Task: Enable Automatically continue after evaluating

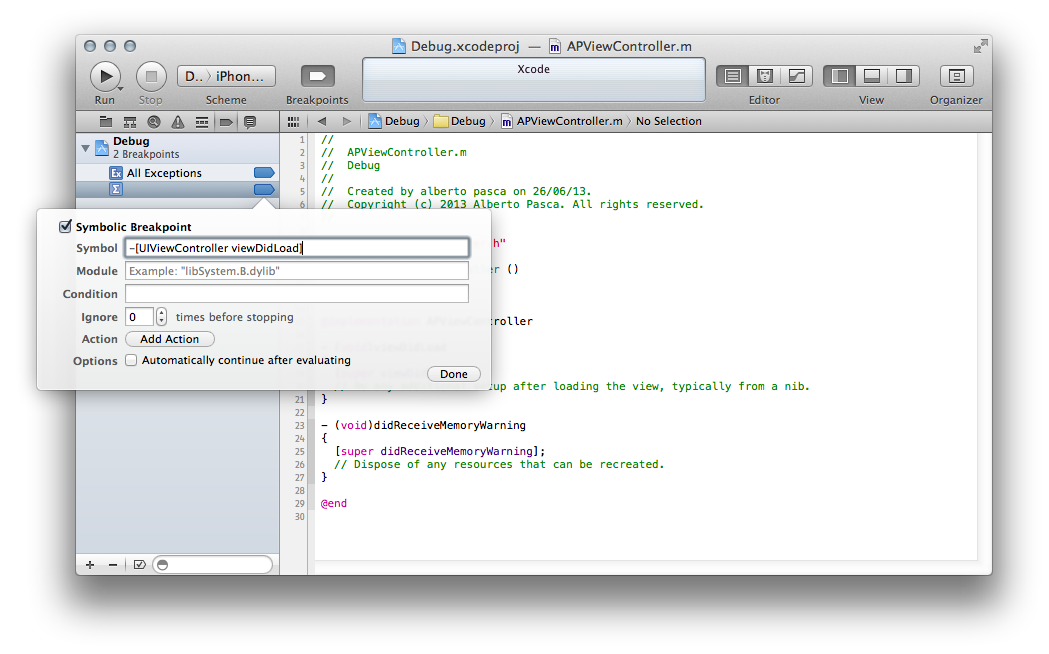Action: (x=131, y=360)
